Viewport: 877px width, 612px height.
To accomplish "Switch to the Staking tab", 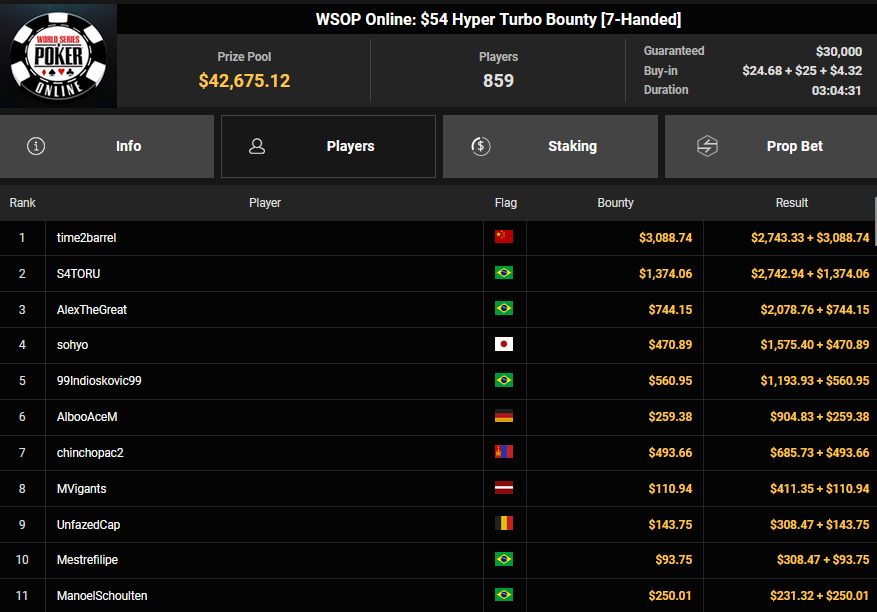I will 550,146.
